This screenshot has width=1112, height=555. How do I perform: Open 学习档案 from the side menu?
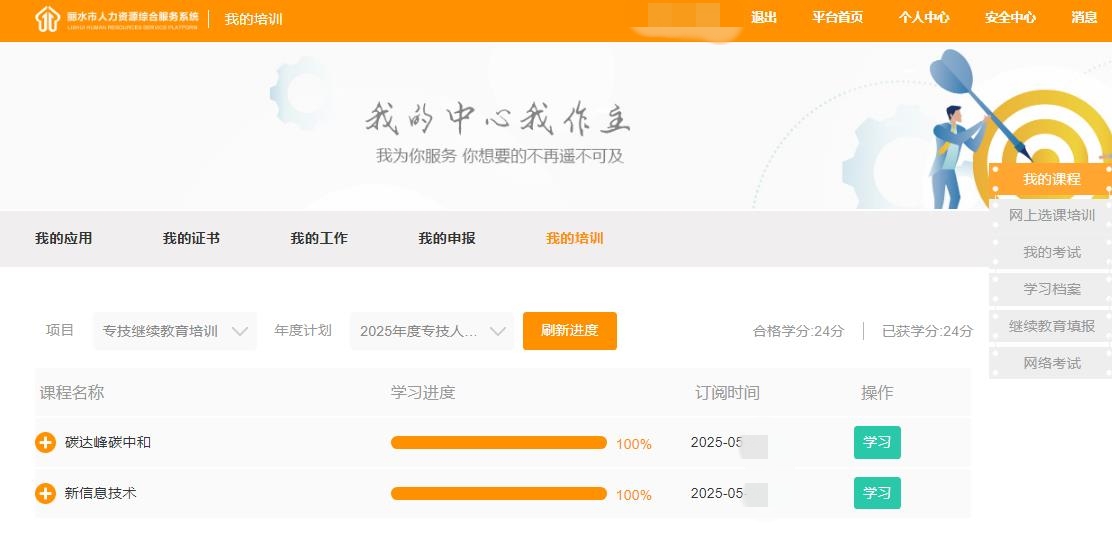1051,289
